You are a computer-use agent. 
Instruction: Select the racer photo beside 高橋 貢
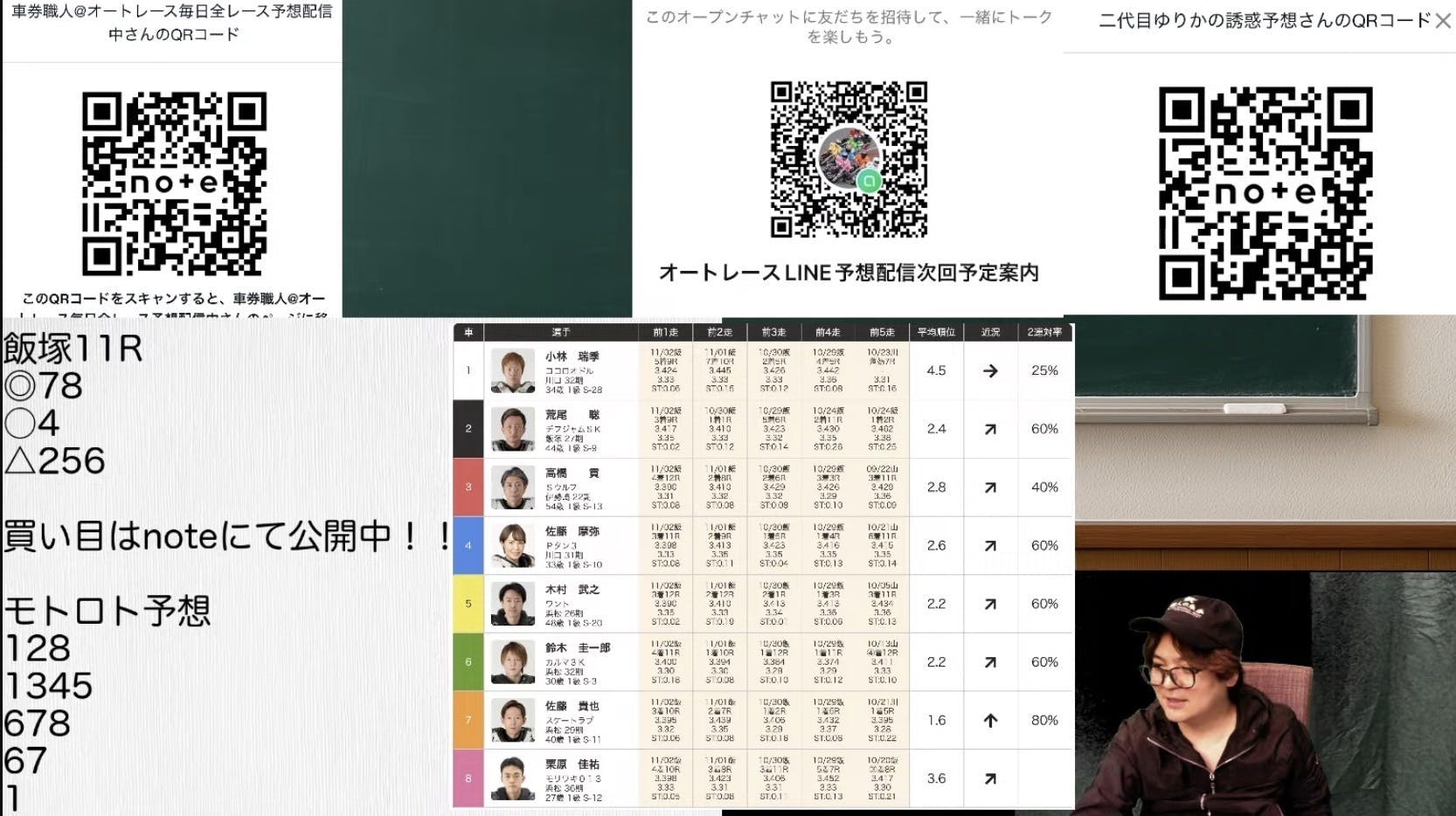pos(512,488)
